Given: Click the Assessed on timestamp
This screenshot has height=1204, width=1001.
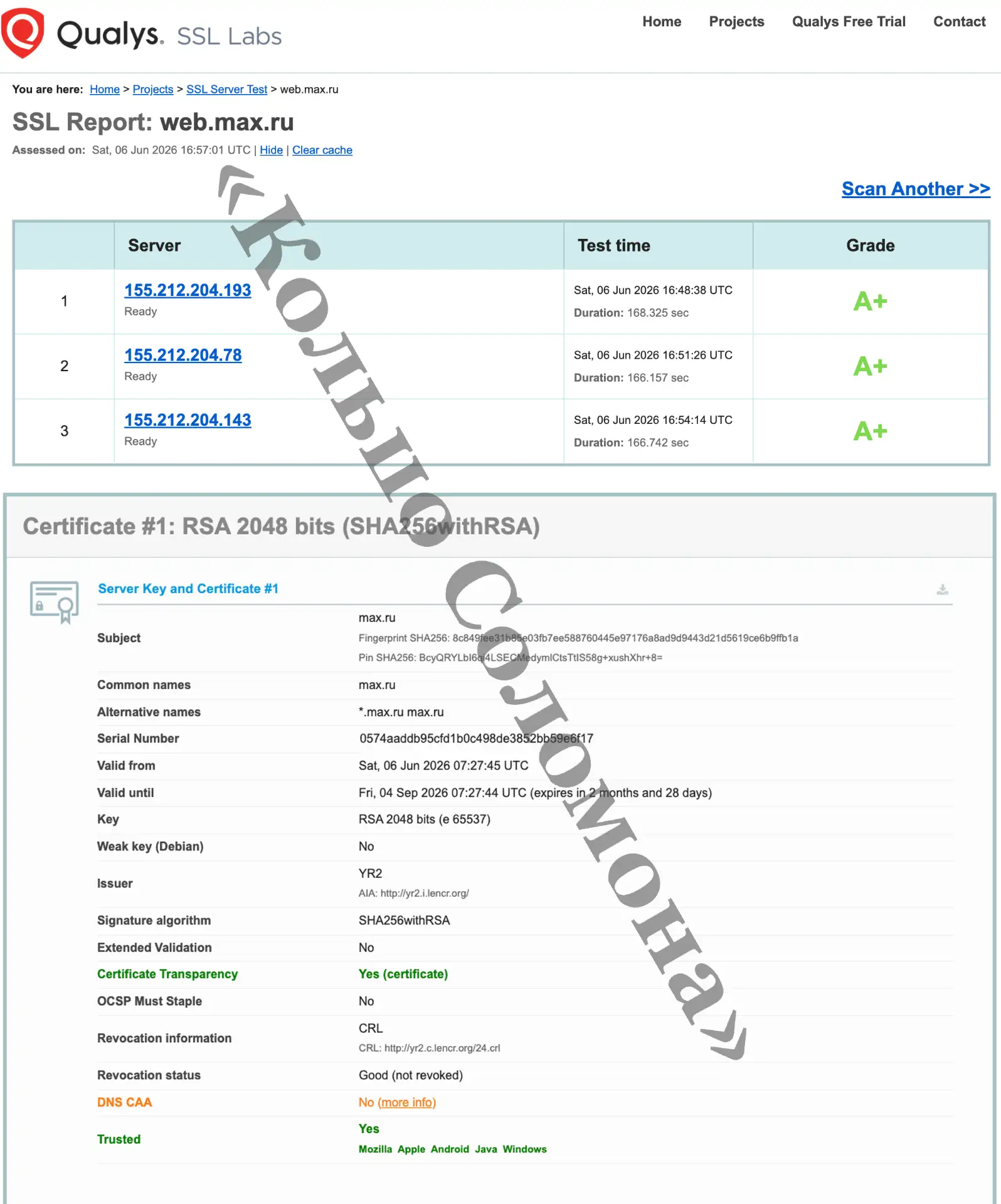Looking at the screenshot, I should (x=171, y=150).
